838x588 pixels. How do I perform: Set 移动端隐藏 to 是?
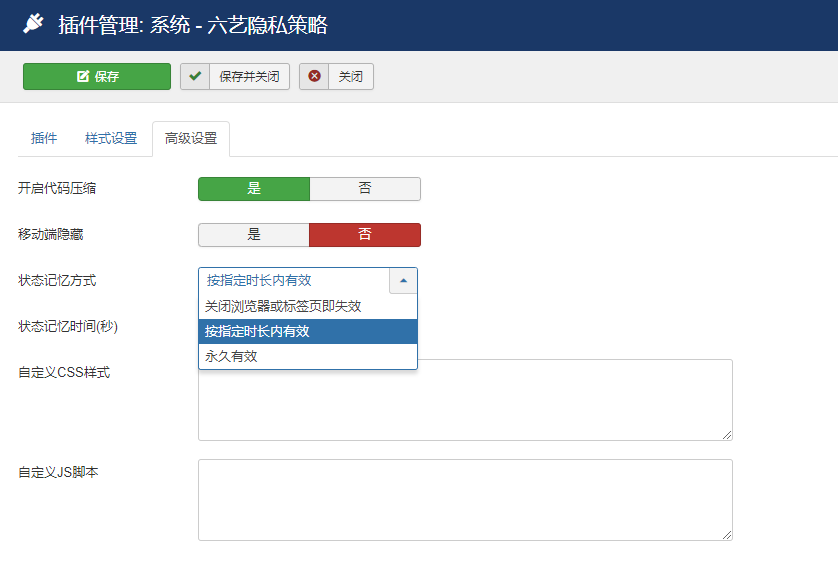click(x=254, y=235)
